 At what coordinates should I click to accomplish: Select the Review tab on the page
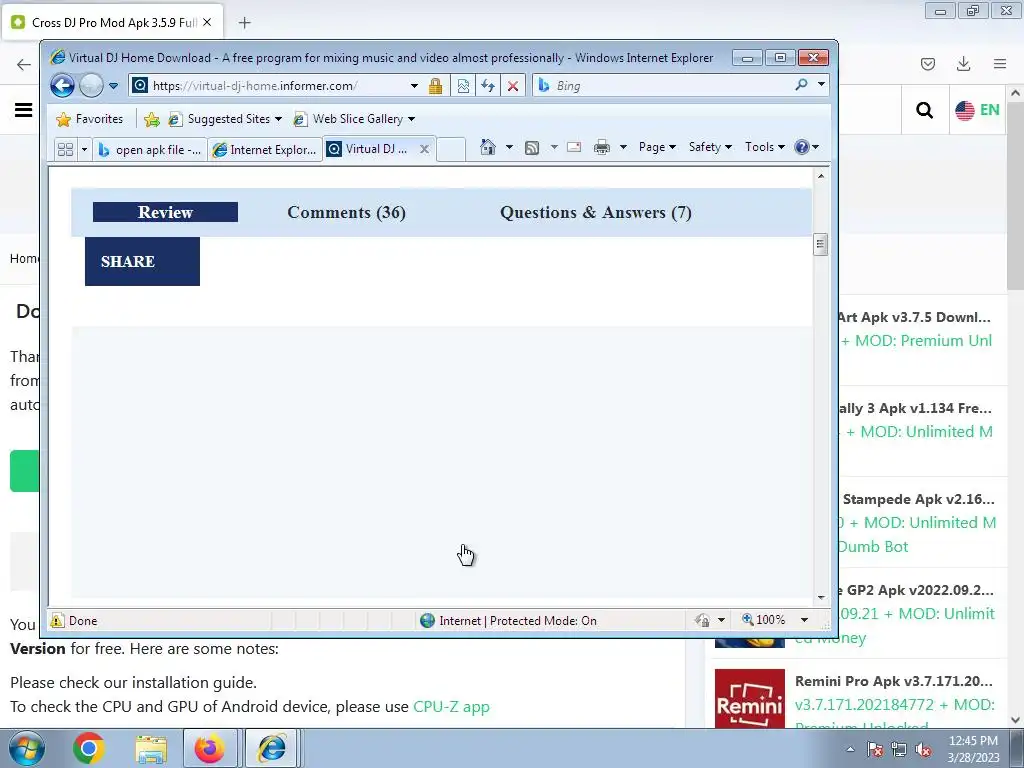click(x=165, y=212)
